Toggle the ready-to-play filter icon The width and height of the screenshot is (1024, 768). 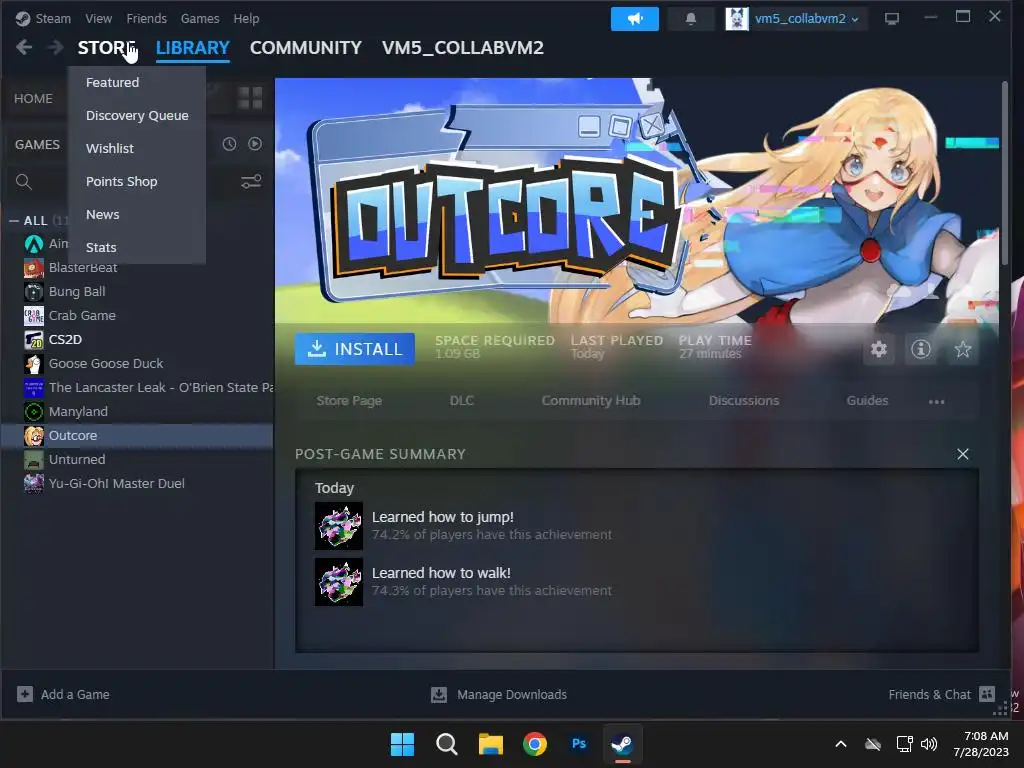coord(255,144)
